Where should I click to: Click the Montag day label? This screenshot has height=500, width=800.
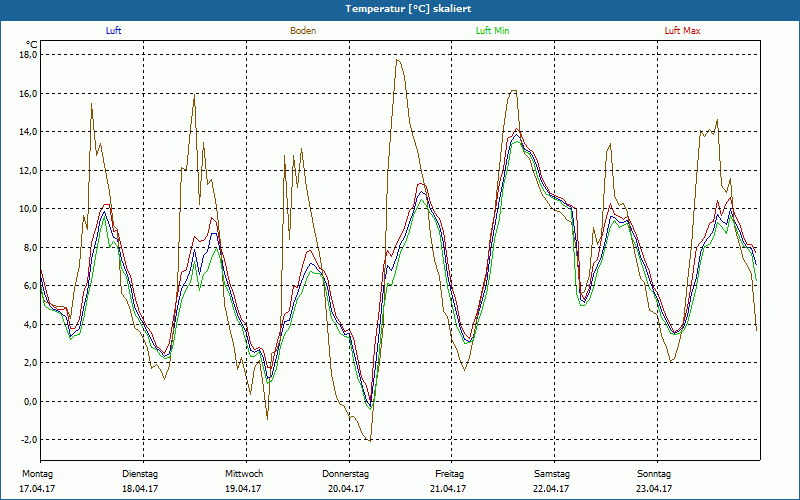pyautogui.click(x=37, y=474)
